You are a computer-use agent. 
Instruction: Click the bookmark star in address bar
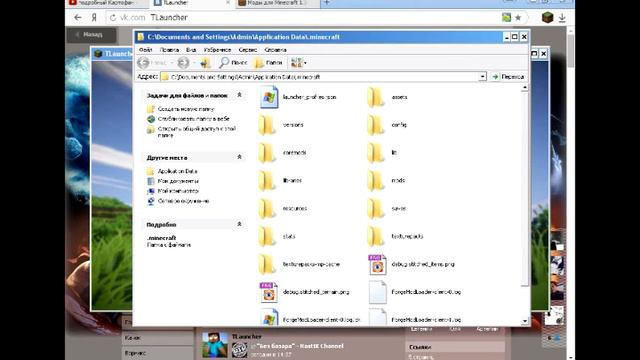[x=518, y=18]
